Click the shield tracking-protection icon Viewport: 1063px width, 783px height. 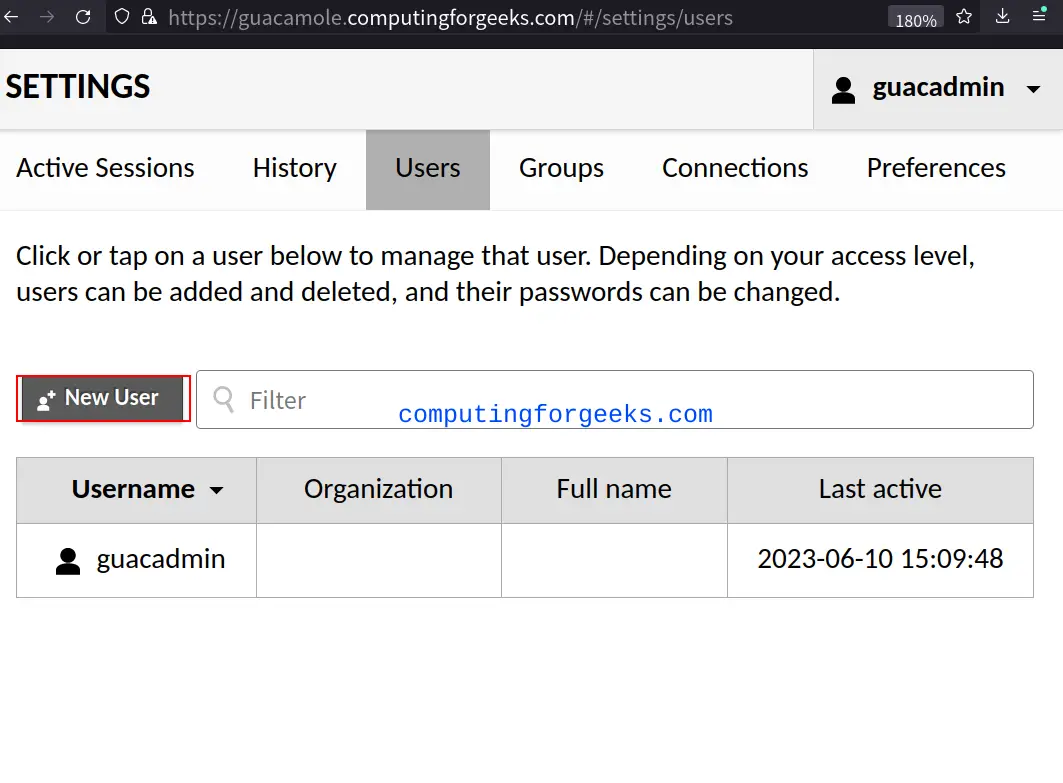(x=120, y=16)
